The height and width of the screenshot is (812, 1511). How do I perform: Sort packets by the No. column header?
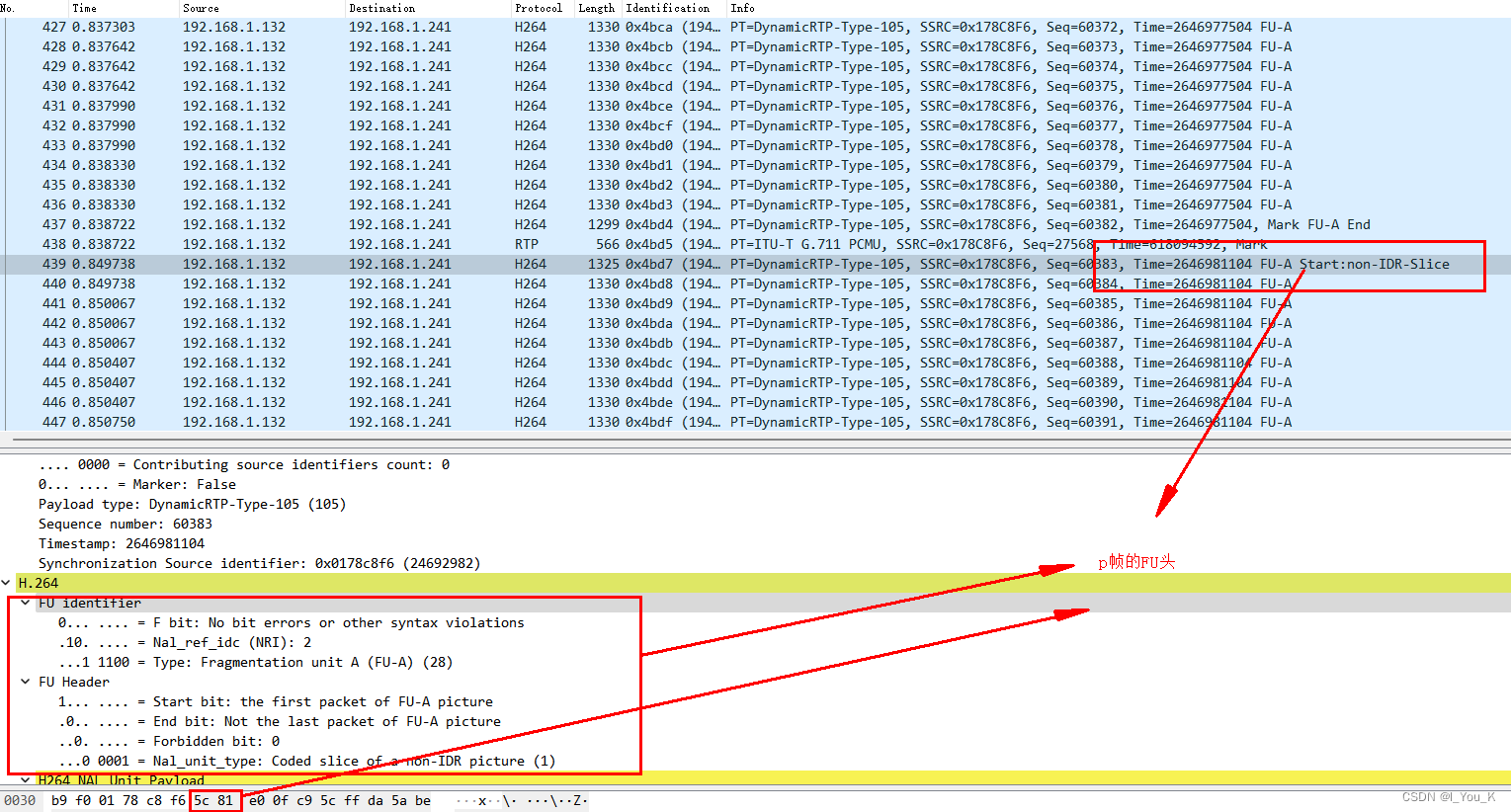[x=8, y=8]
